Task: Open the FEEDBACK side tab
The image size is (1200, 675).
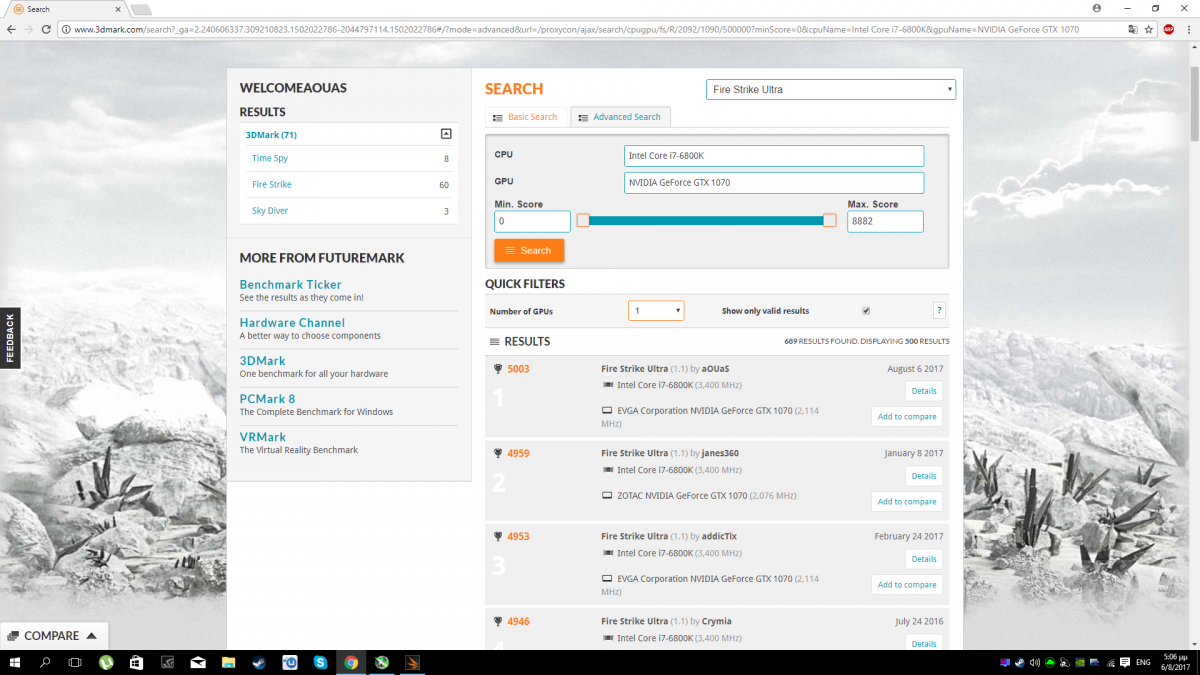Action: 10,337
